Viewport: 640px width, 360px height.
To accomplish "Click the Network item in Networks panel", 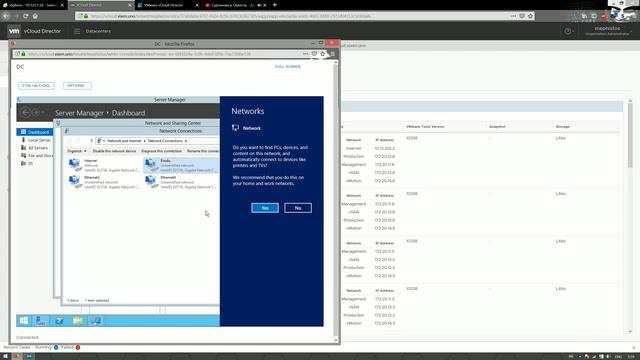I will pos(247,128).
